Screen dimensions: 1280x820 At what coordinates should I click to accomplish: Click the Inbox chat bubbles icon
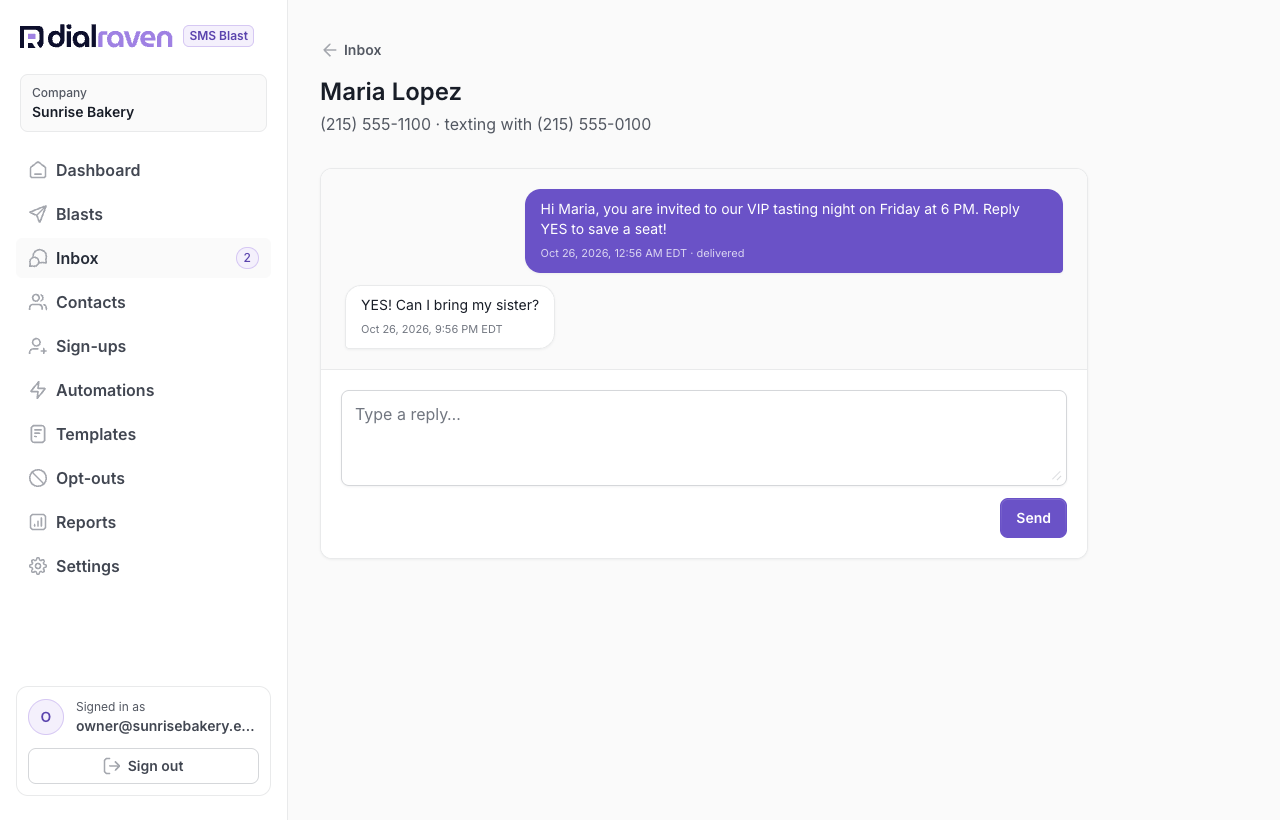[x=38, y=258]
